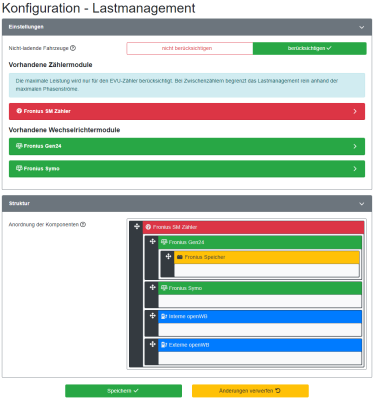This screenshot has width=374, height=400.
Task: Collapse the Struktur panel chevron
Action: pyautogui.click(x=362, y=204)
